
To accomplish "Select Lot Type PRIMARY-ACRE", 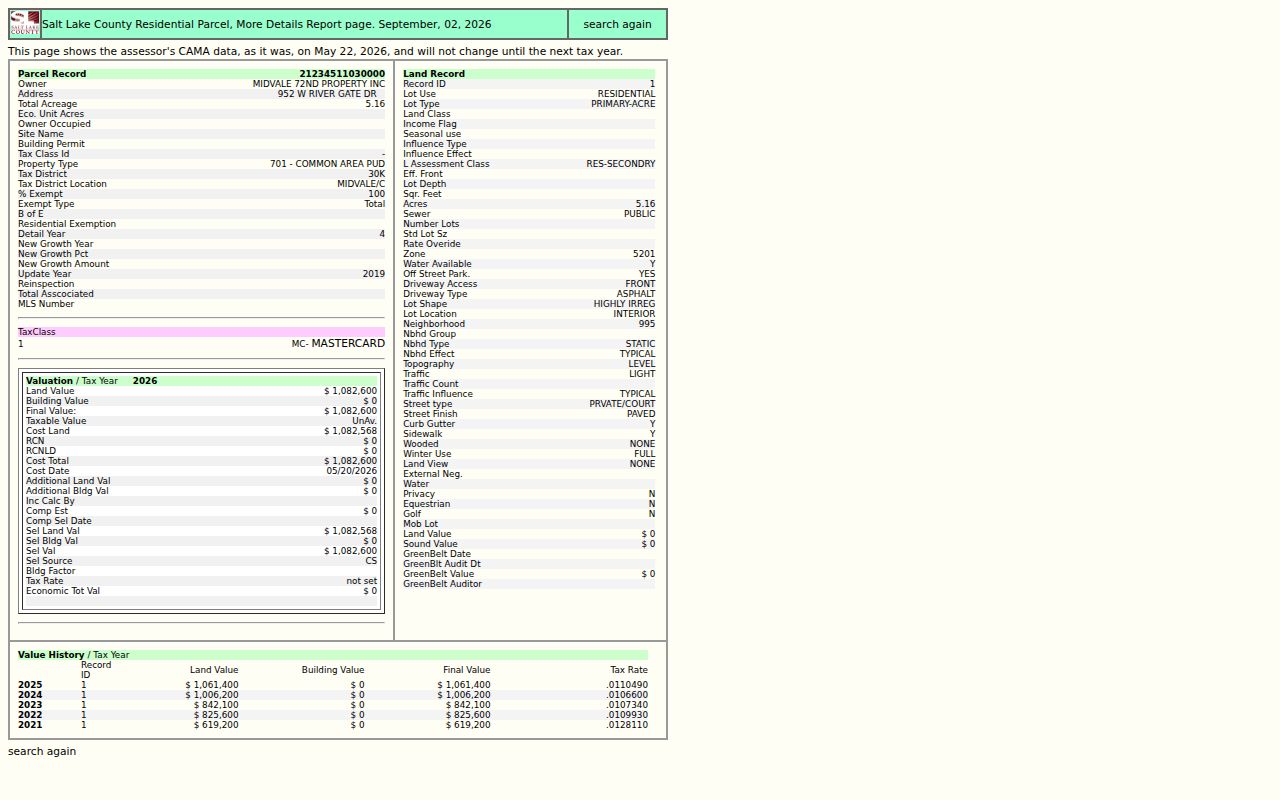I will point(623,104).
